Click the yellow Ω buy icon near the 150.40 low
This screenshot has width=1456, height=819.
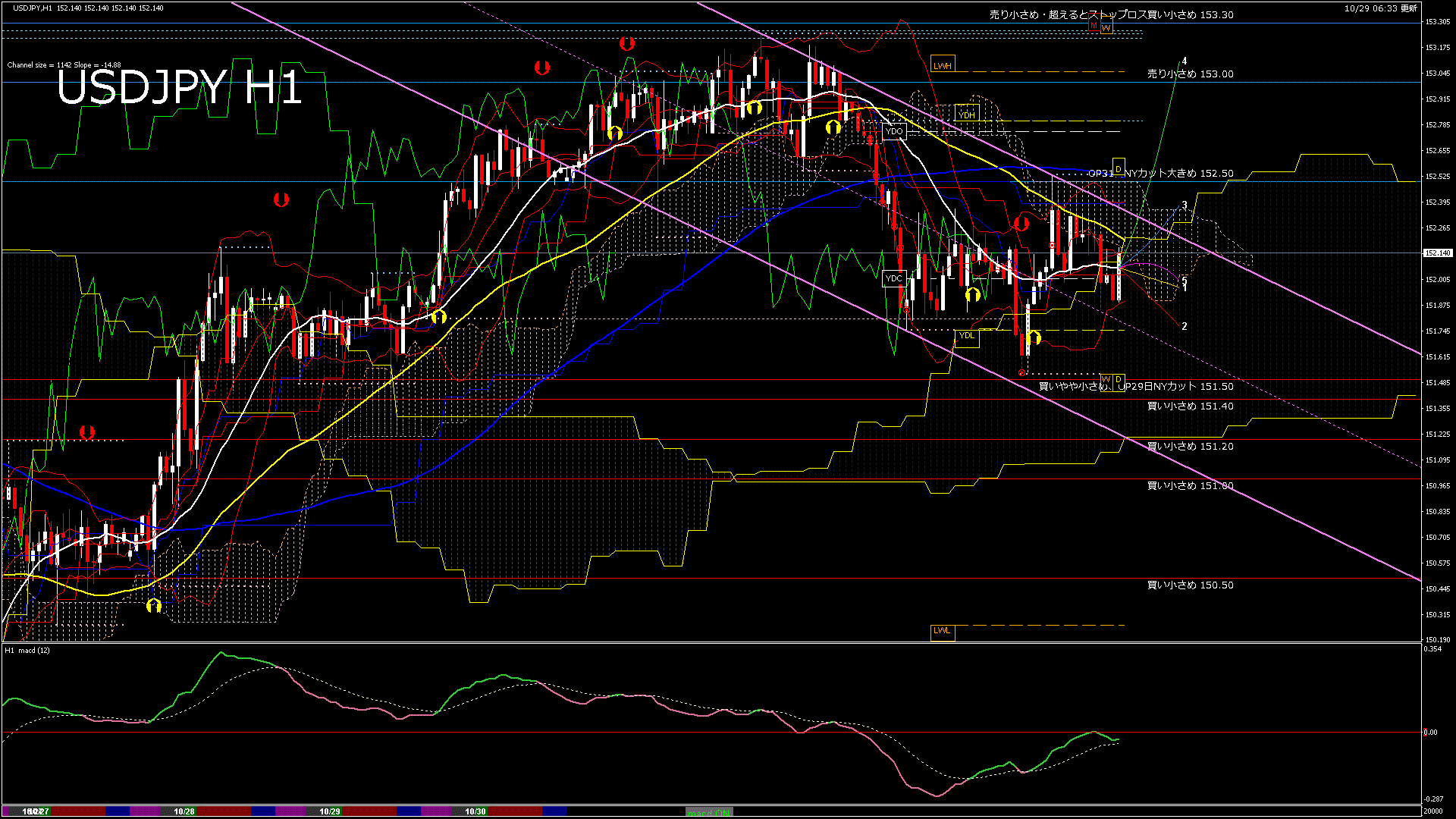(155, 607)
